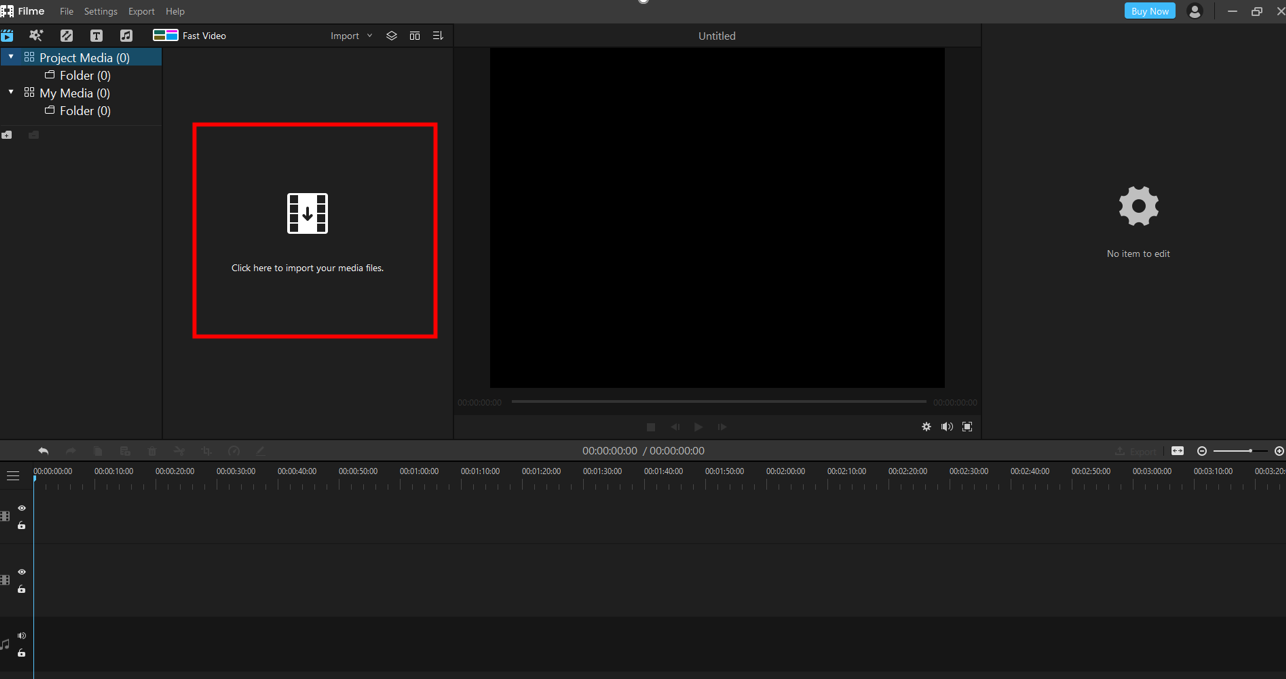Click the large gear in edit panel
Screen dimensions: 1286x679
coord(1138,207)
